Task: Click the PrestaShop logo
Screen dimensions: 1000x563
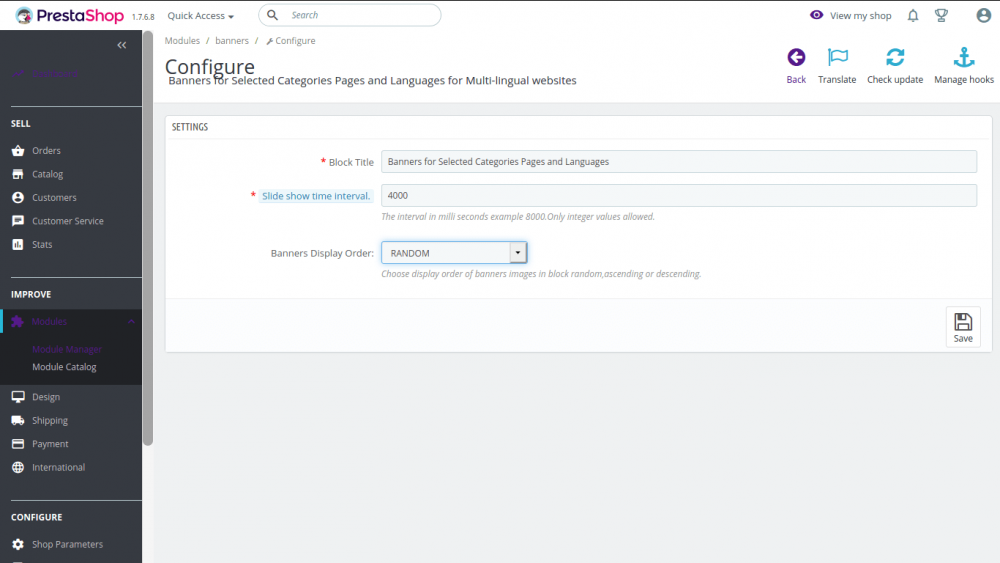Action: click(x=70, y=15)
